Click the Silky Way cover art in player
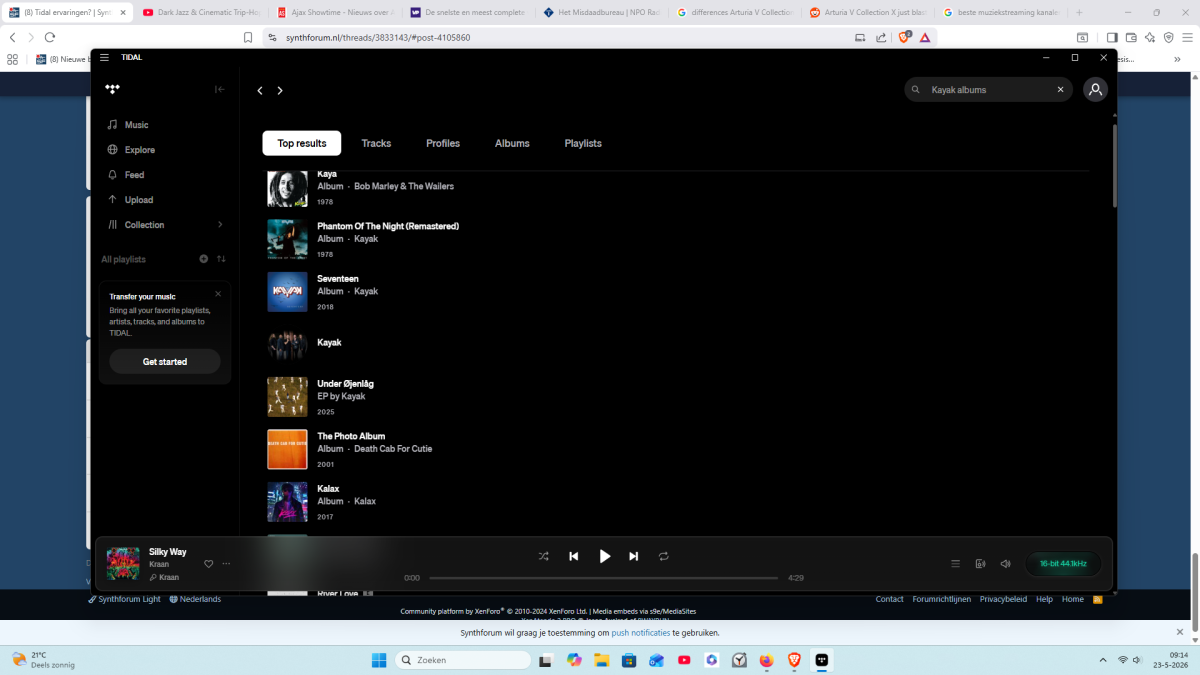1200x675 pixels. click(x=123, y=564)
